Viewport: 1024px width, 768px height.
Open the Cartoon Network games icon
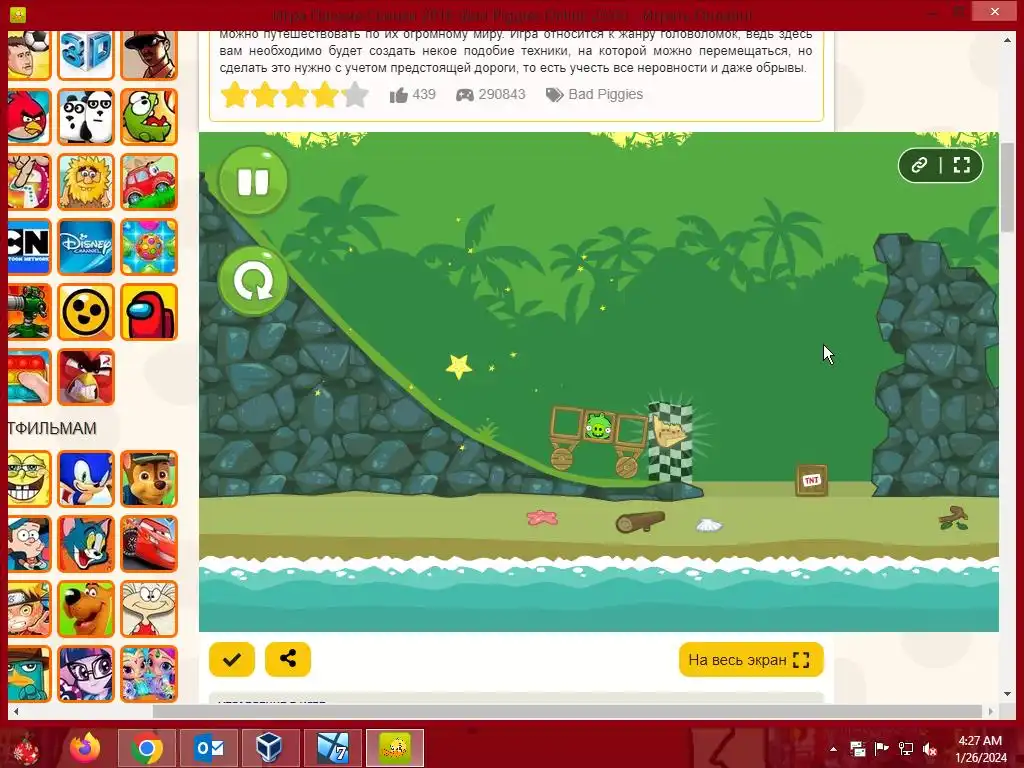click(29, 247)
